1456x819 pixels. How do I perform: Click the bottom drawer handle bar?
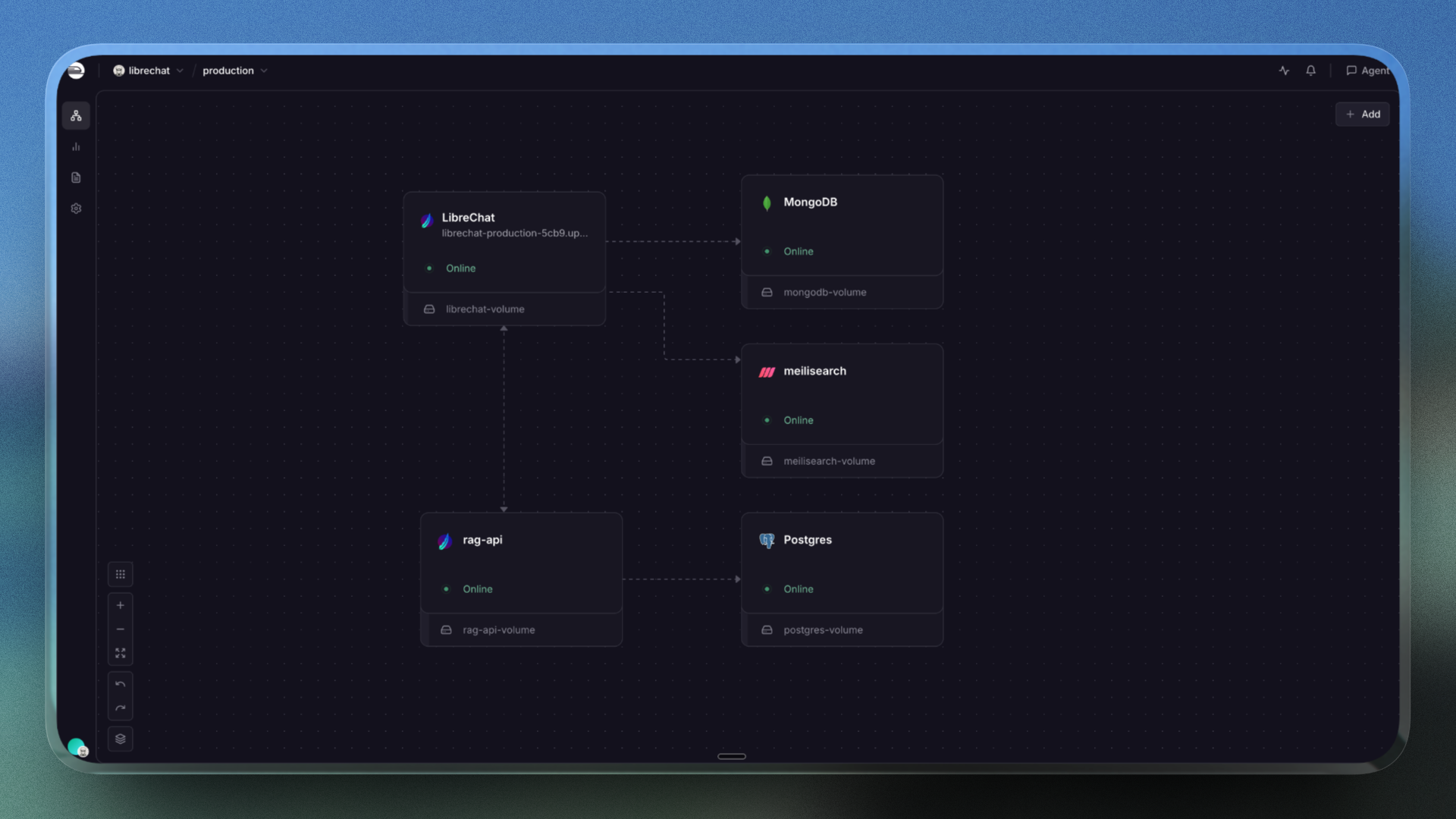click(732, 756)
